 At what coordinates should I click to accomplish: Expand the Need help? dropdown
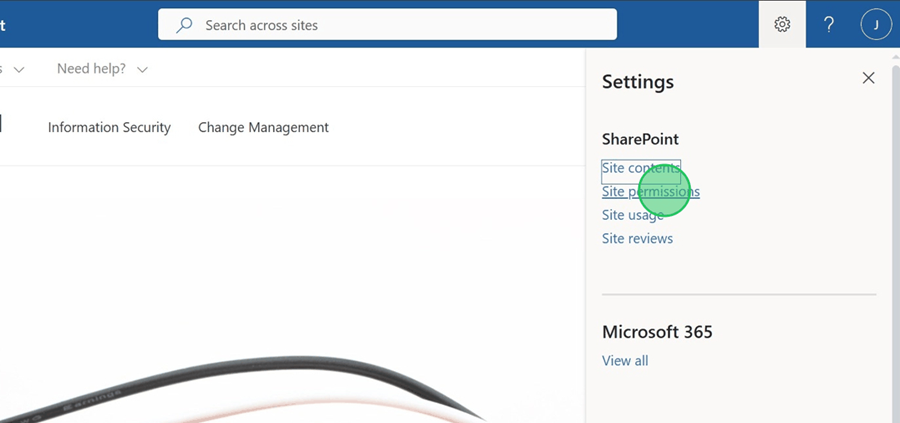[102, 69]
